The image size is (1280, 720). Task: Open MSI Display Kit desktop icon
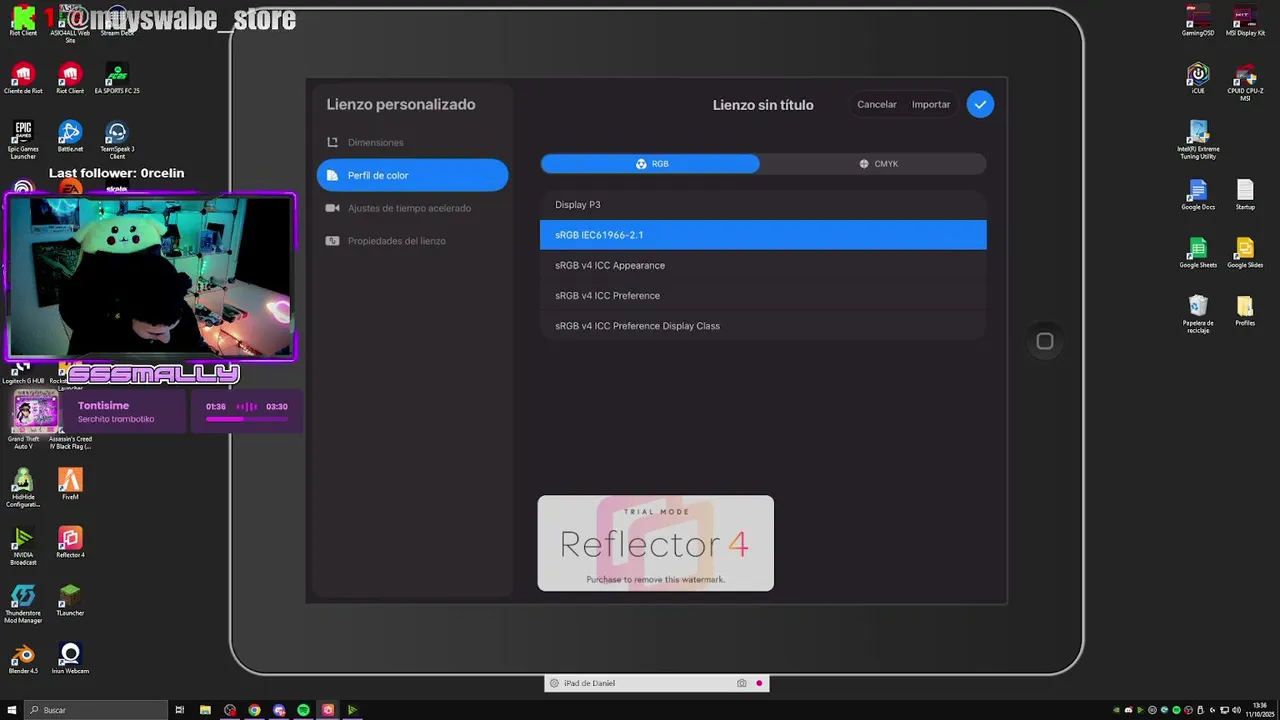click(1245, 21)
